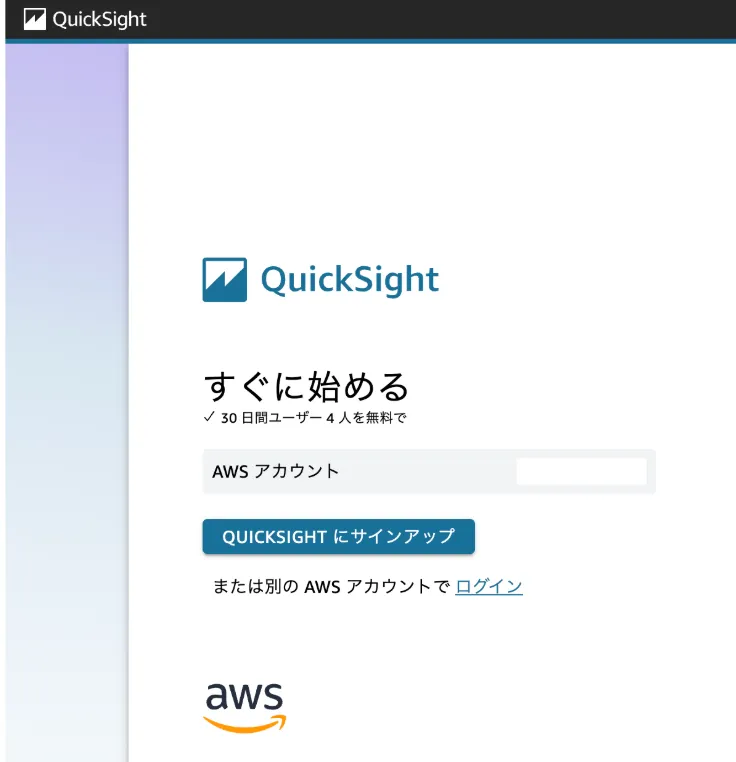Click the checkmark beside the 30日間 text
The height and width of the screenshot is (762, 736).
click(x=209, y=418)
